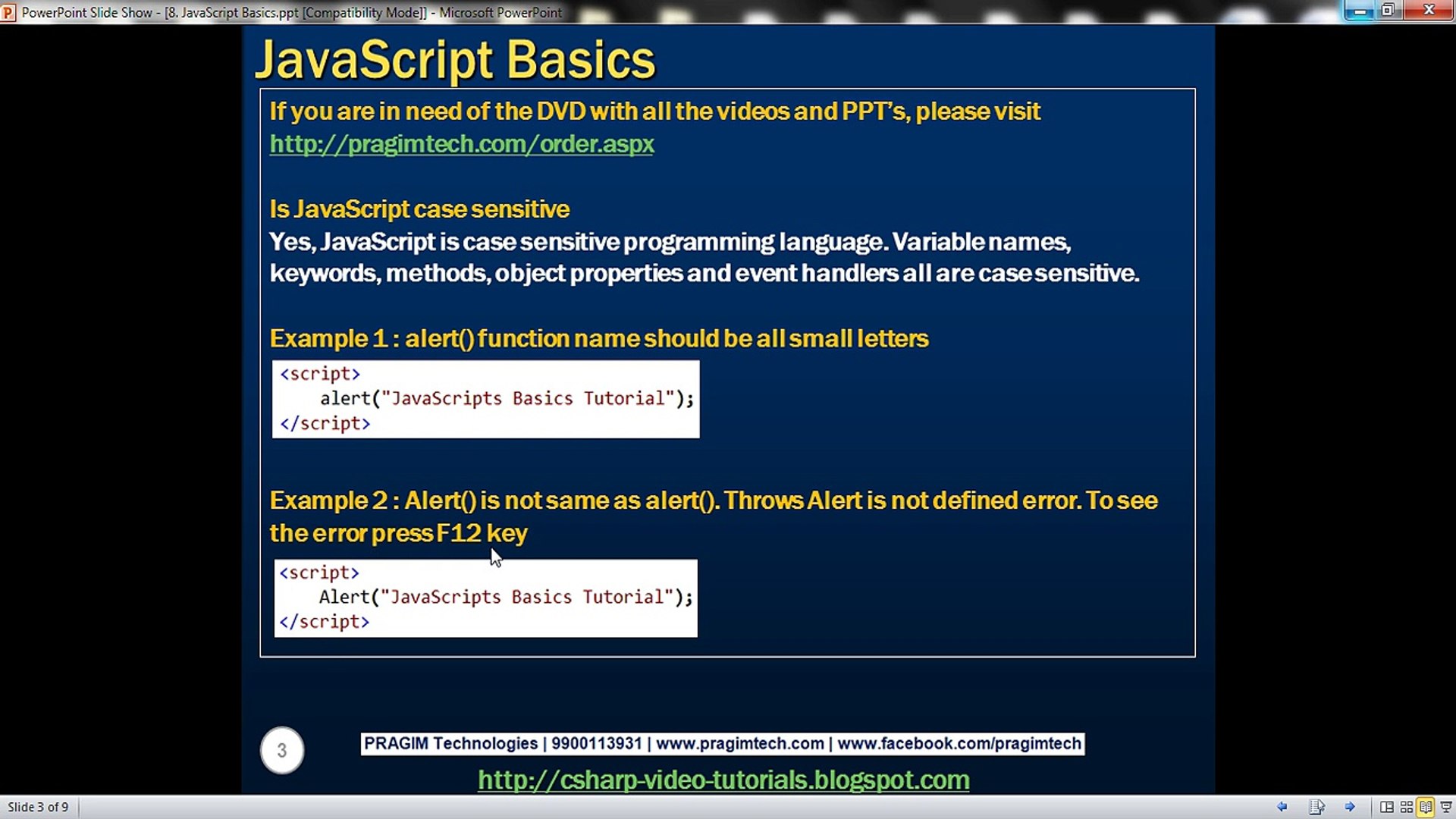Go to the previous slide arrow
Screen dimensions: 1456x819
coord(1282,807)
